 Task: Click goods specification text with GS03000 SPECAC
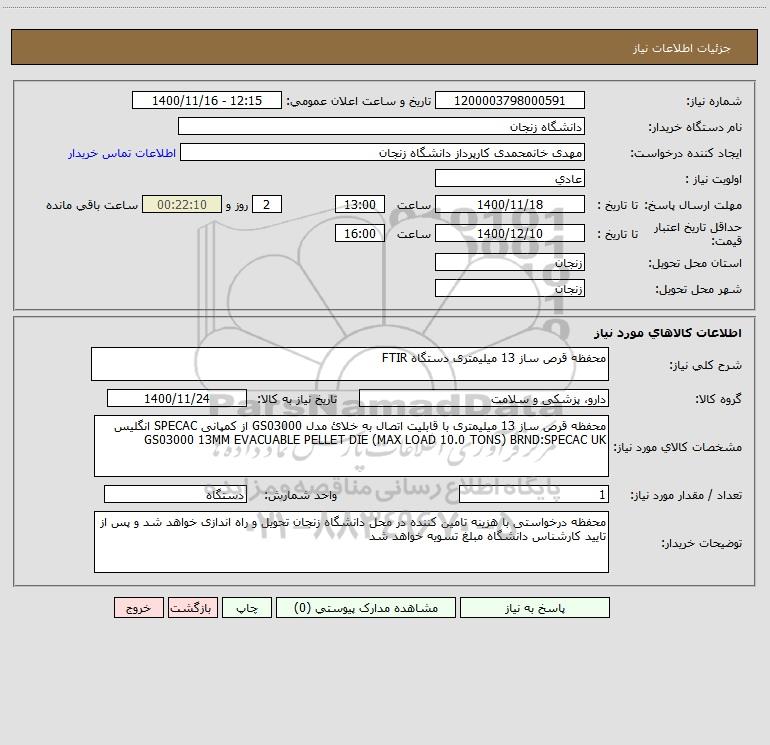pos(351,446)
